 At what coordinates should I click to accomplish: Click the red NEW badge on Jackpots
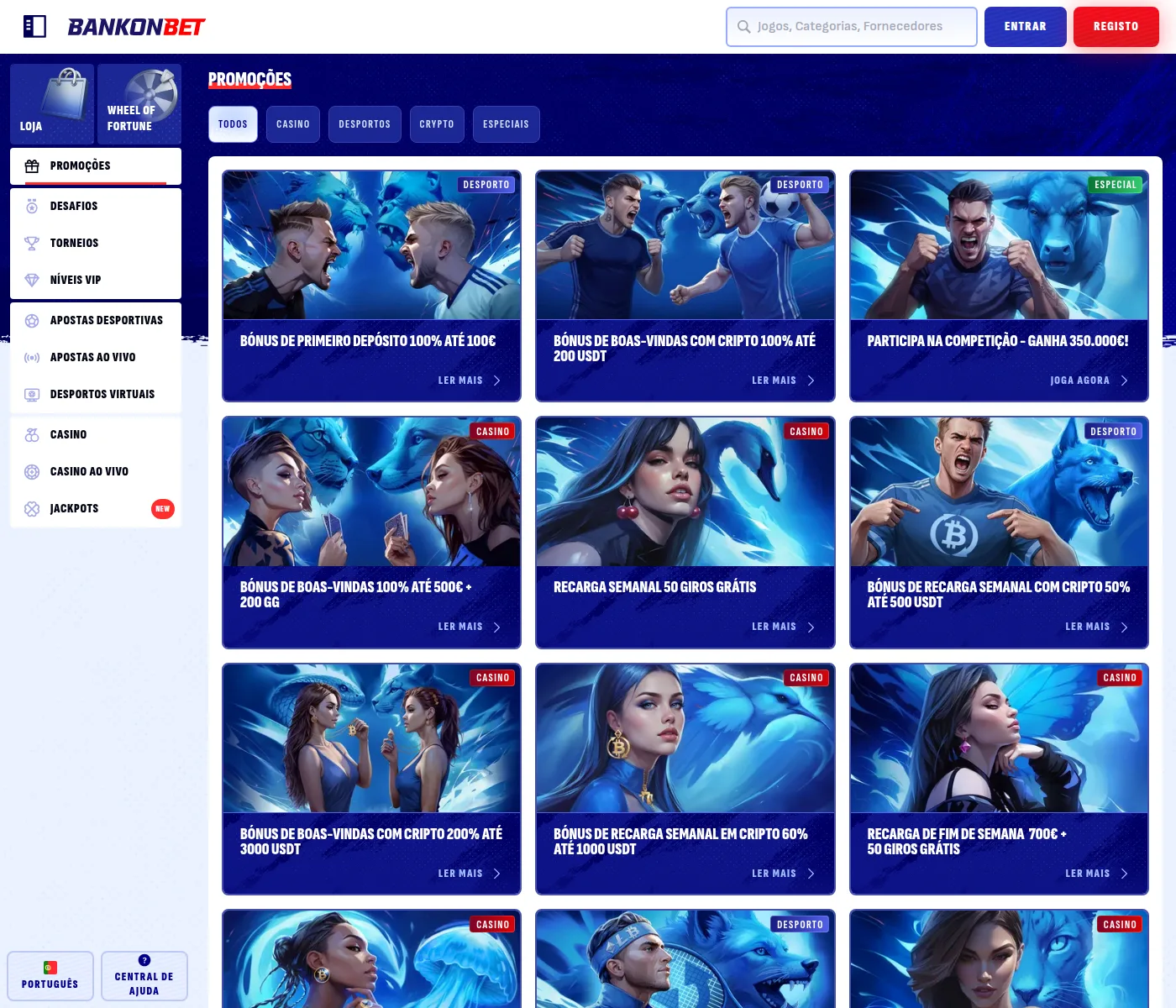pyautogui.click(x=163, y=508)
